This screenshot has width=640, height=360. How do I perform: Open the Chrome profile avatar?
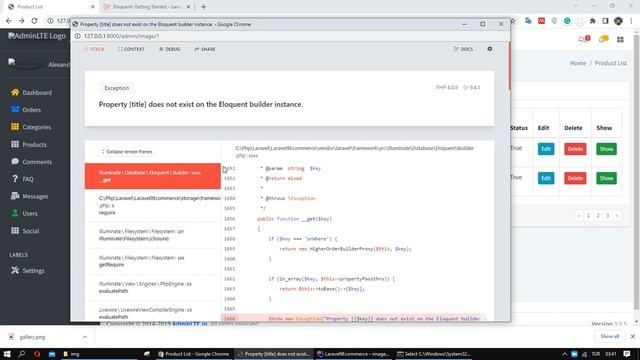coord(618,21)
